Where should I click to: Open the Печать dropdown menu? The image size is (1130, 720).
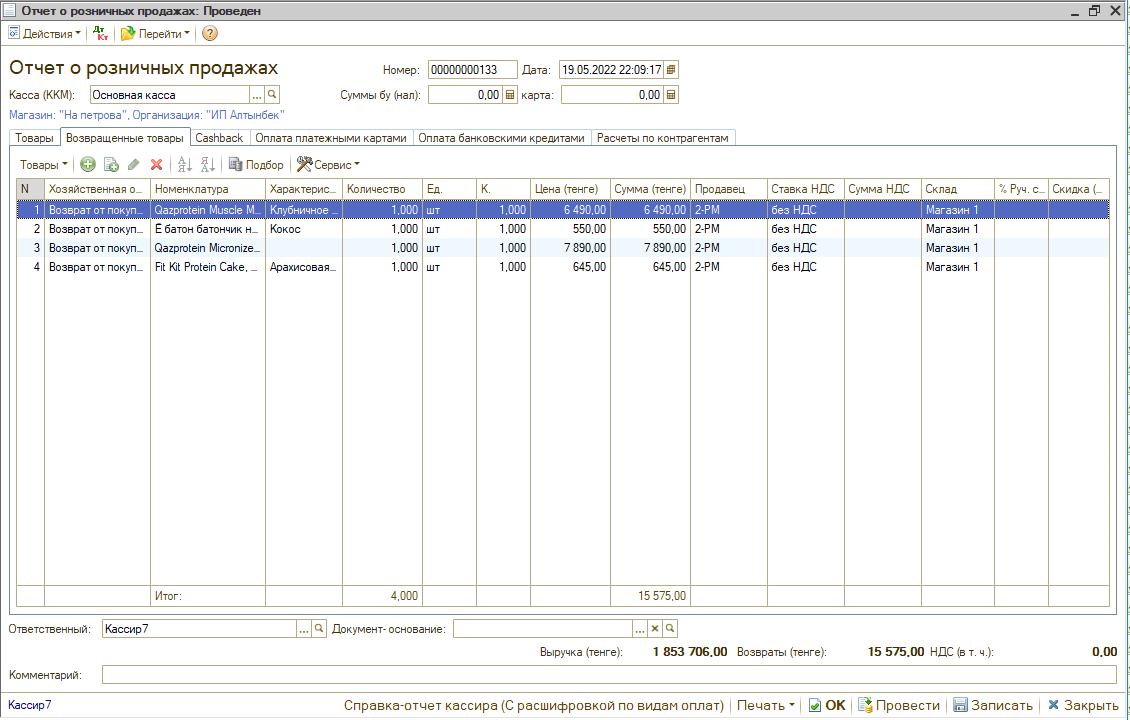point(766,705)
